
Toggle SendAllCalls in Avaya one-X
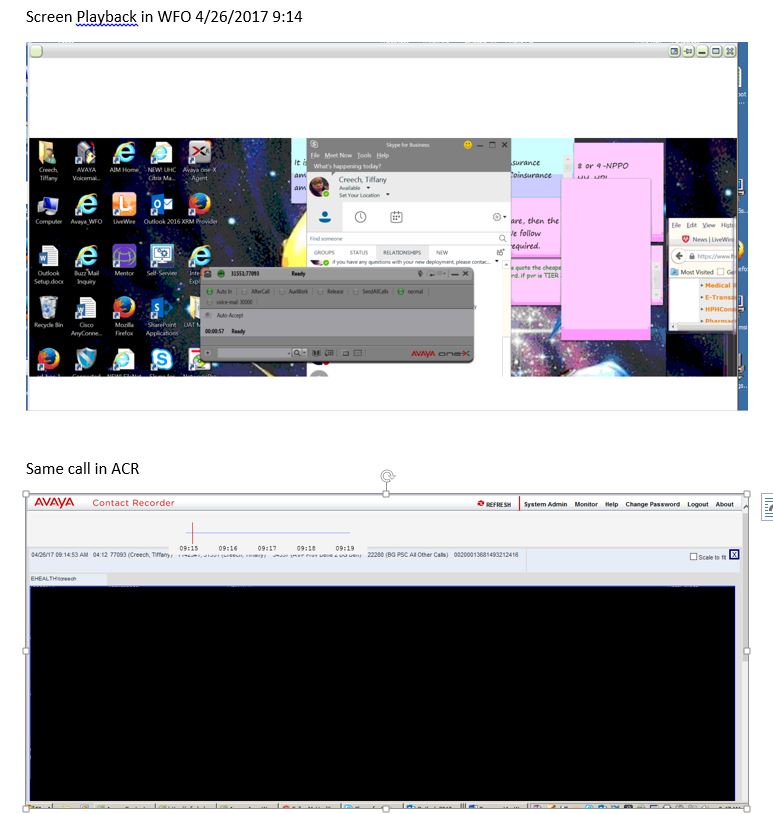tap(371, 291)
